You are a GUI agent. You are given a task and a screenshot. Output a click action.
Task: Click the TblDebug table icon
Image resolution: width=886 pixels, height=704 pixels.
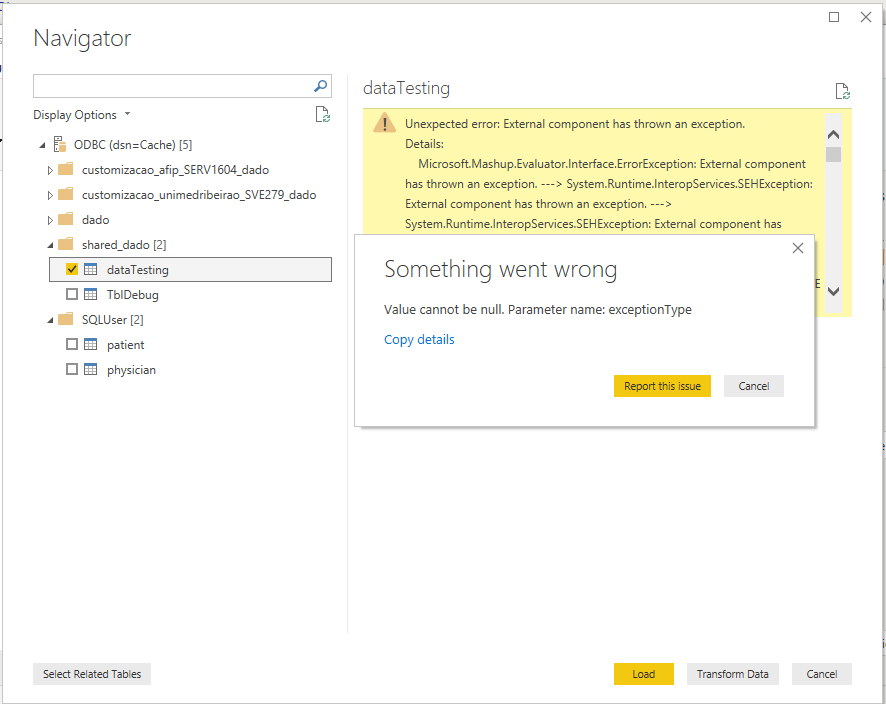pos(90,294)
